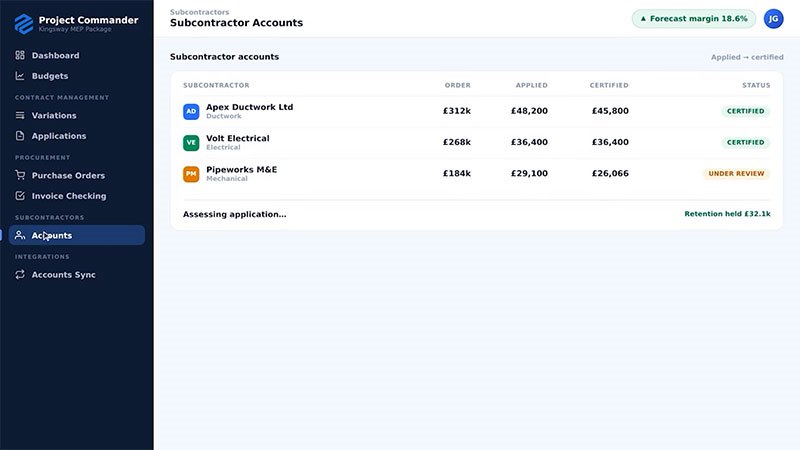
Task: Click the £45,800 certified amount
Action: tap(610, 111)
